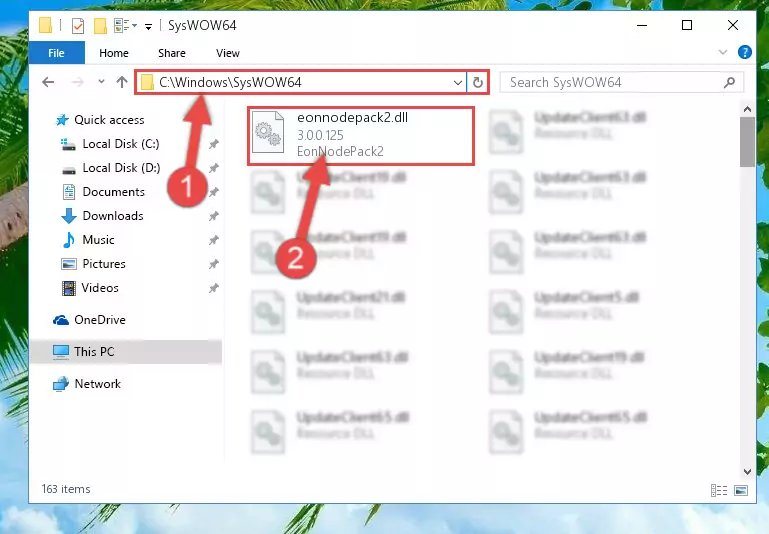Open Videos in the sidebar

click(x=100, y=288)
